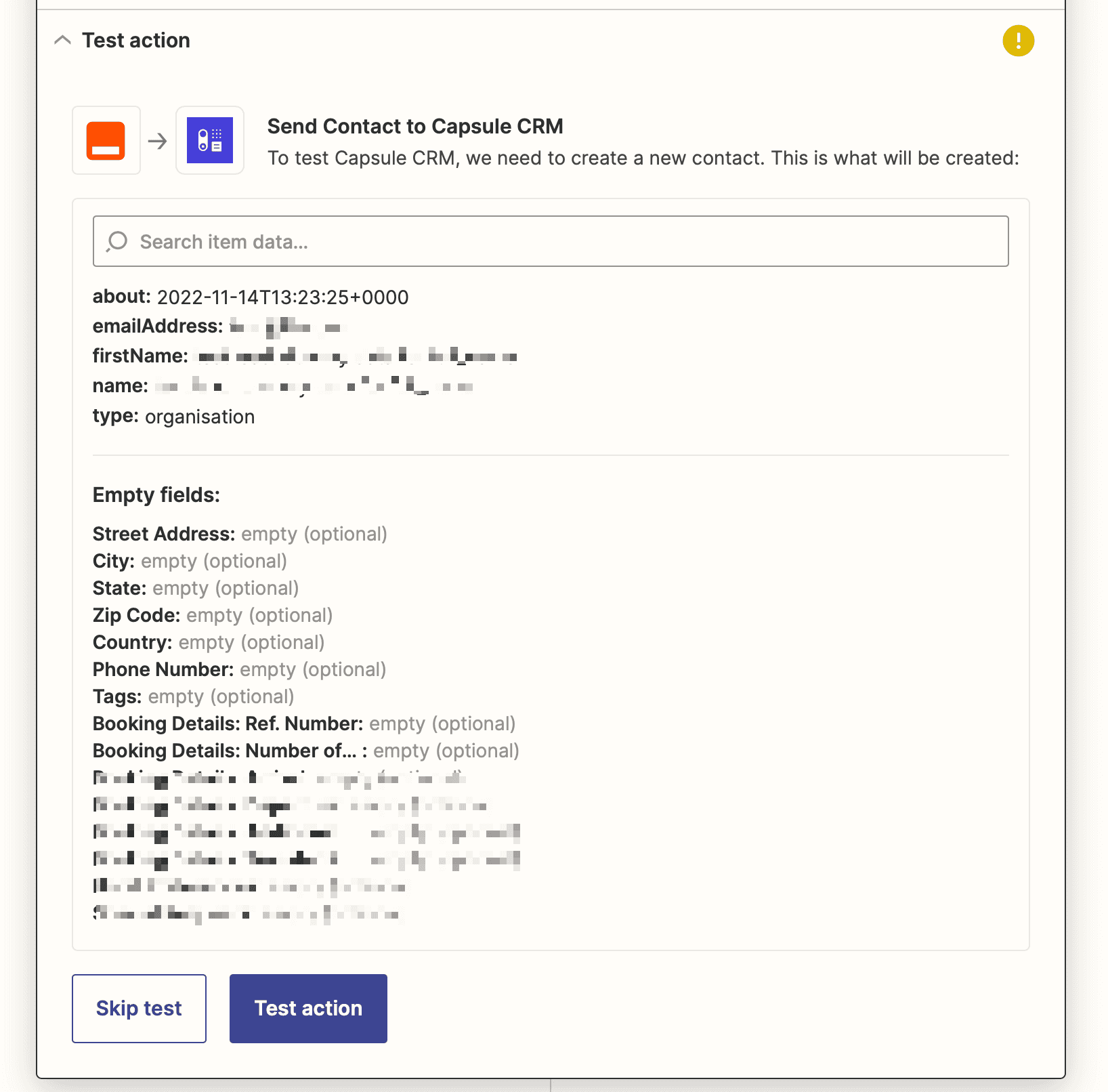Click the Test action section heading
1108x1092 pixels.
point(136,41)
